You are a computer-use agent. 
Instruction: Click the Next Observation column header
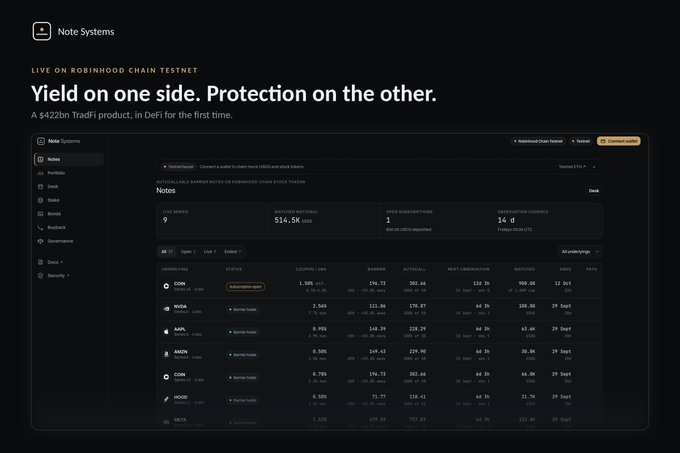click(468, 269)
